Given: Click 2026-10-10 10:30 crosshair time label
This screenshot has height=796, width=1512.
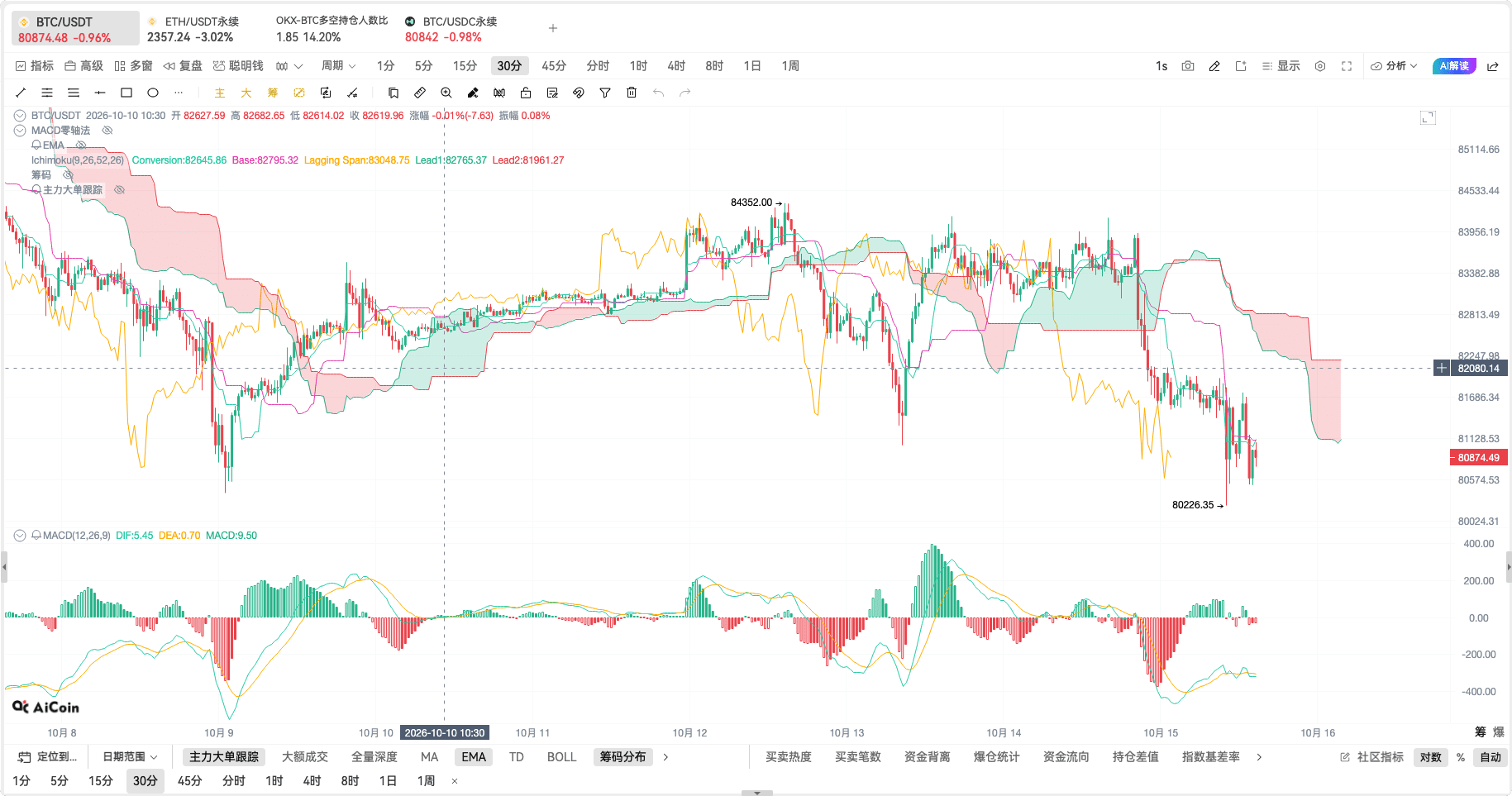Looking at the screenshot, I should pos(445,733).
